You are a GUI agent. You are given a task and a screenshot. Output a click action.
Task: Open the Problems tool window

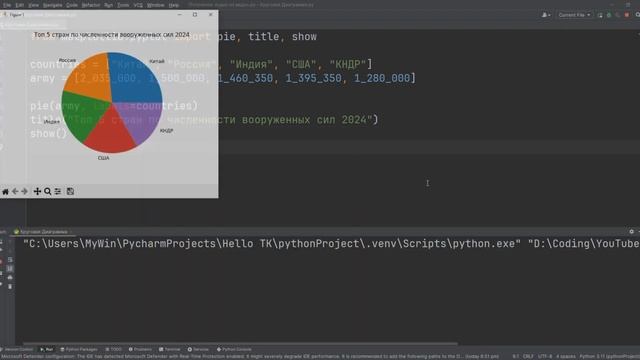140,349
